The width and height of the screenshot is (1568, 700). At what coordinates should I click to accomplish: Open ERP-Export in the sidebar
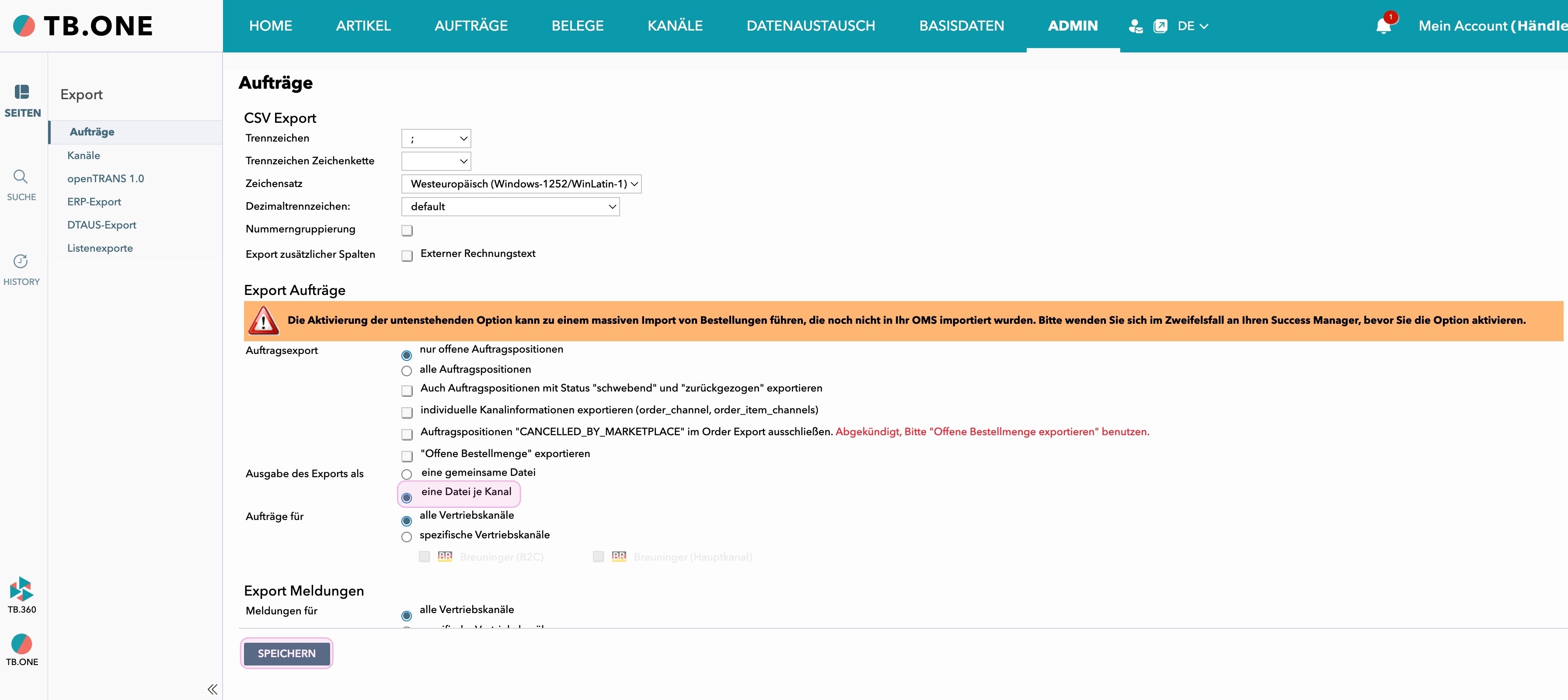pos(94,202)
